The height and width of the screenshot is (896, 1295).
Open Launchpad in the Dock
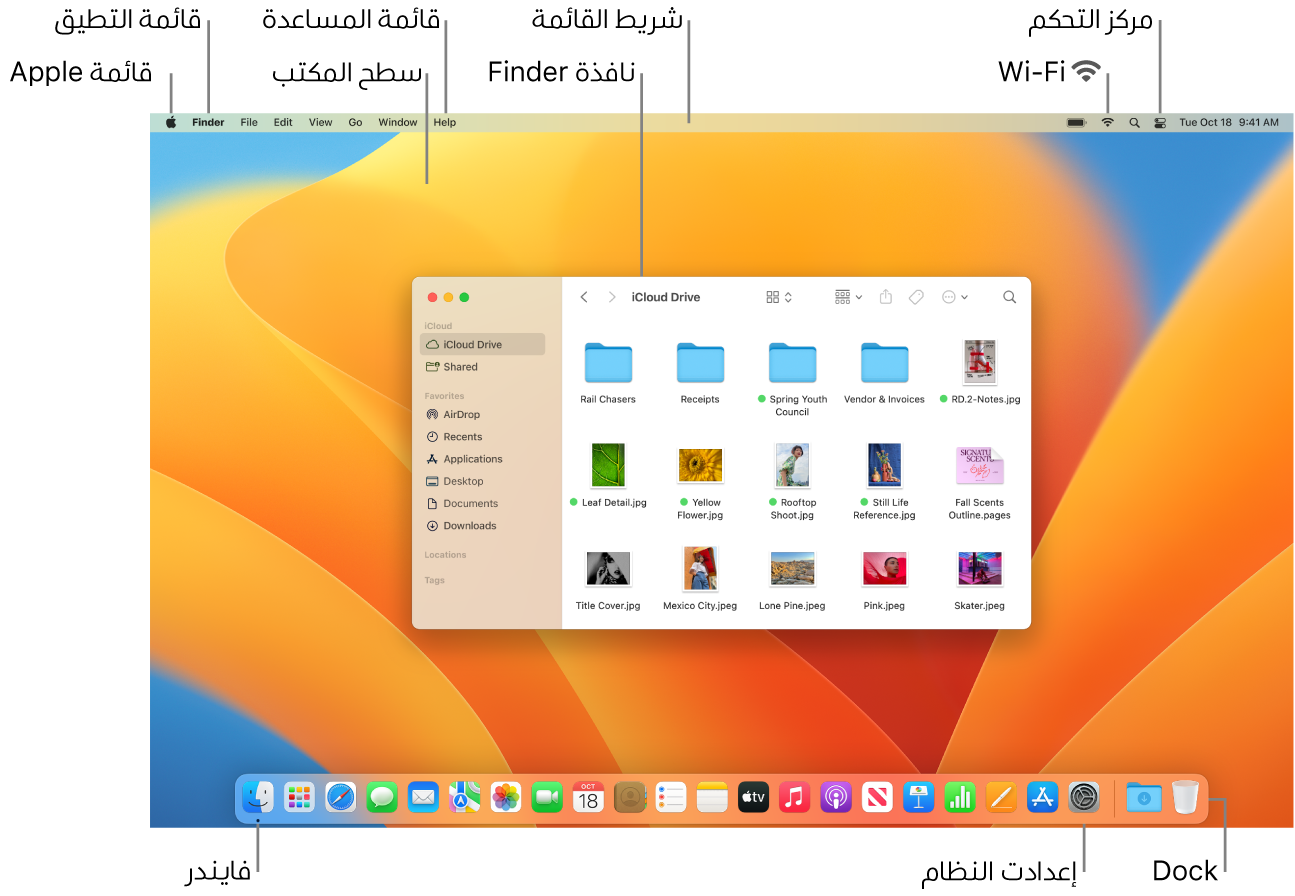point(299,797)
